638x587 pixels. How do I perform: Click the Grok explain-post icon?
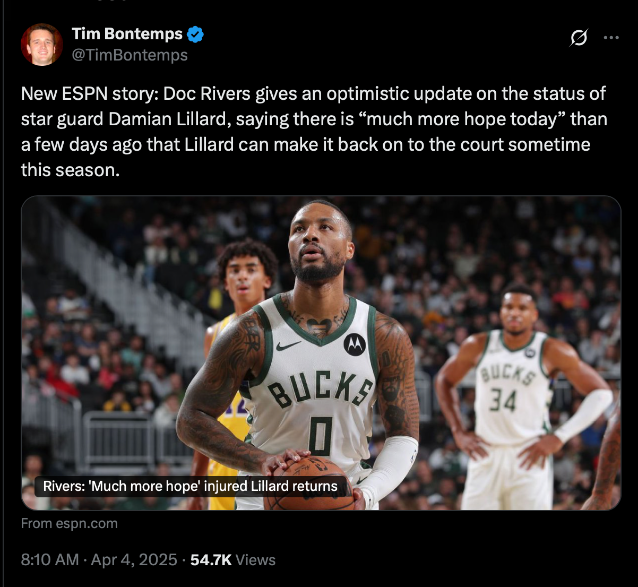(x=579, y=37)
